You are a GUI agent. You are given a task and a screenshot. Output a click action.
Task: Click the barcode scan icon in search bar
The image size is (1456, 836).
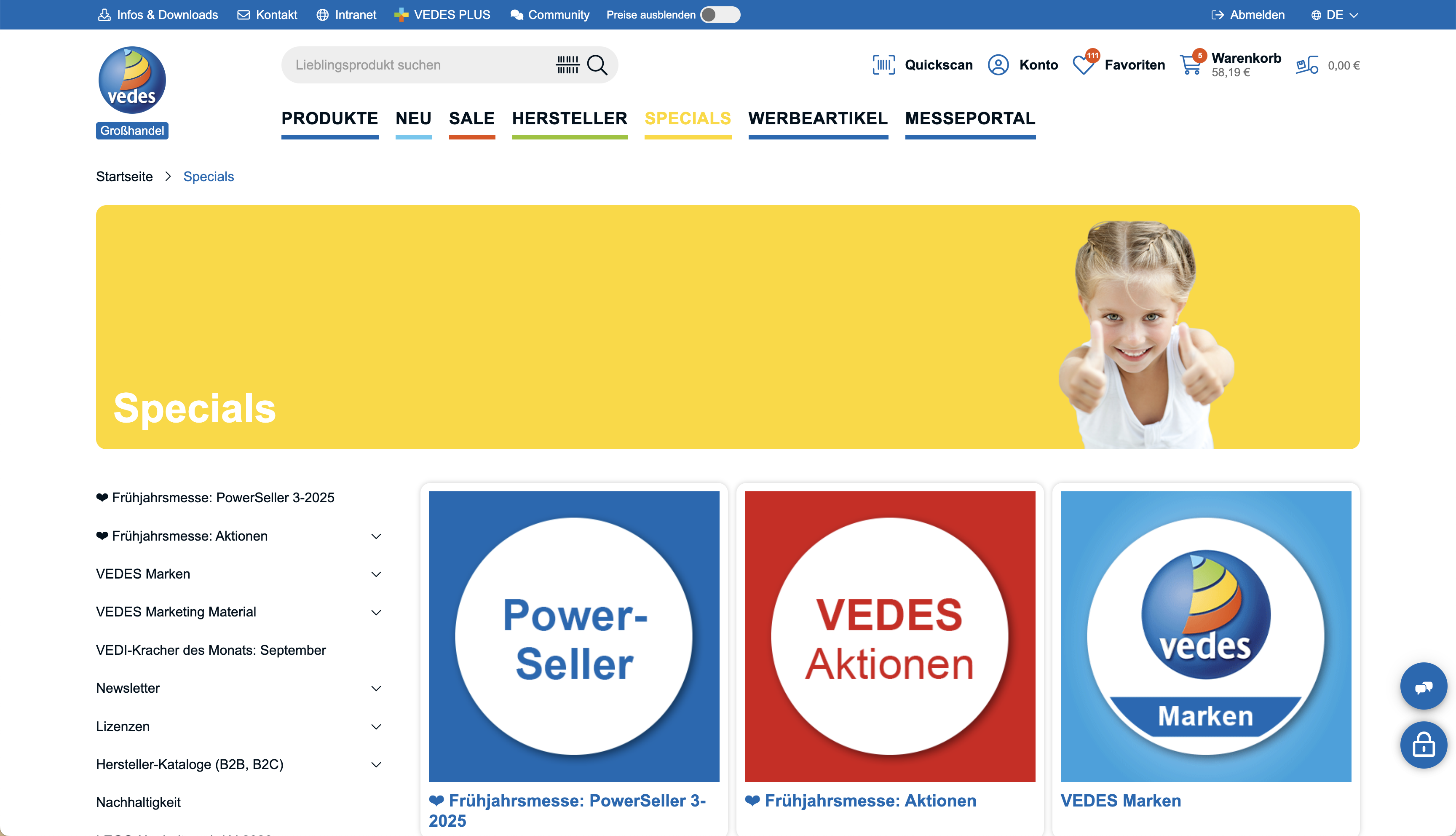[x=567, y=65]
